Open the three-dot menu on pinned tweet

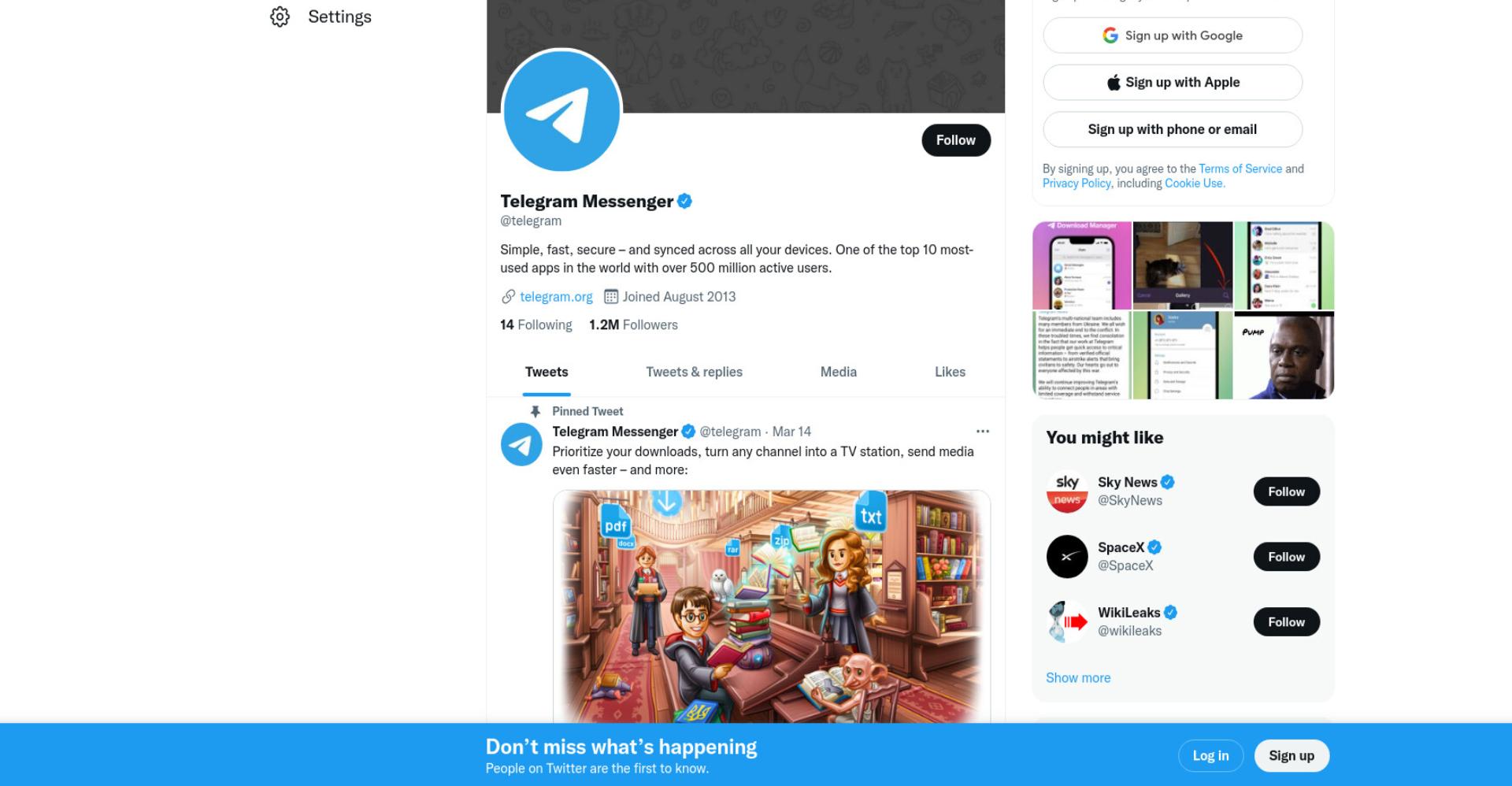pyautogui.click(x=982, y=432)
